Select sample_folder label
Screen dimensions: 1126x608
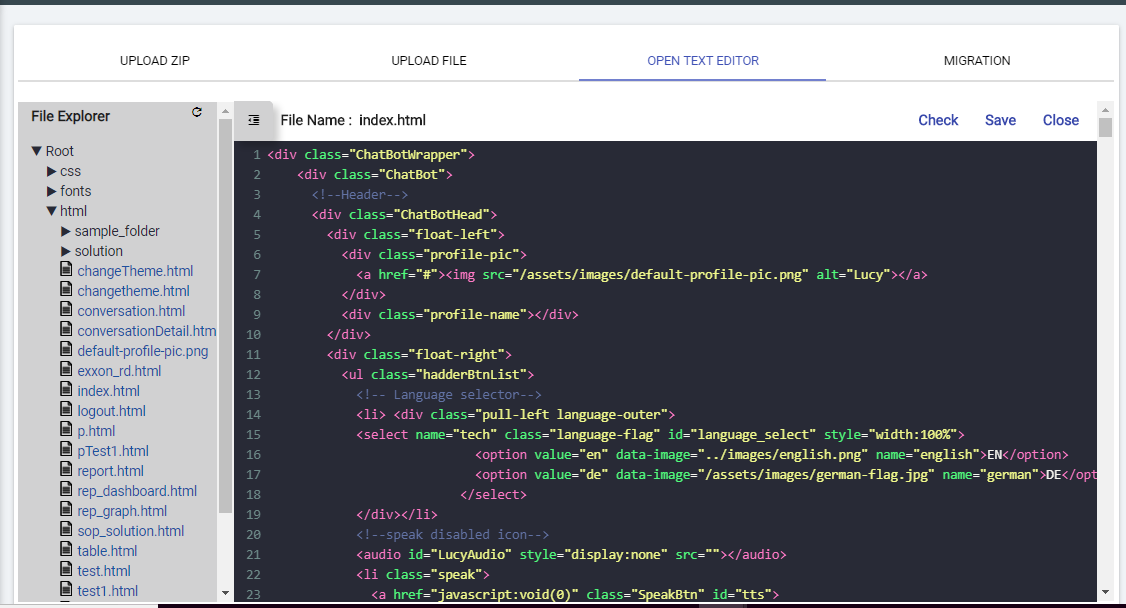point(117,231)
